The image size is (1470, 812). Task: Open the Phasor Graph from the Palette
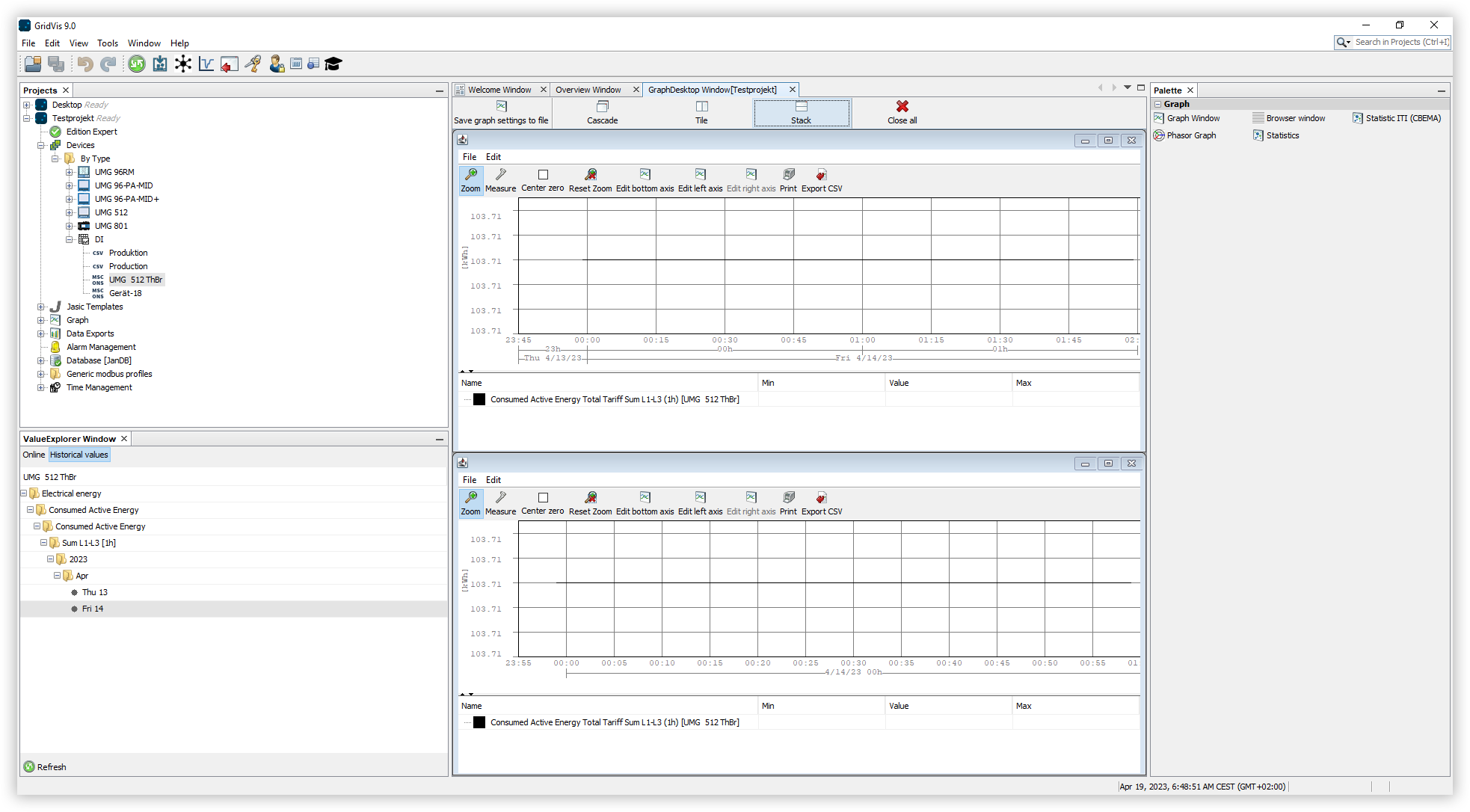tap(1190, 135)
